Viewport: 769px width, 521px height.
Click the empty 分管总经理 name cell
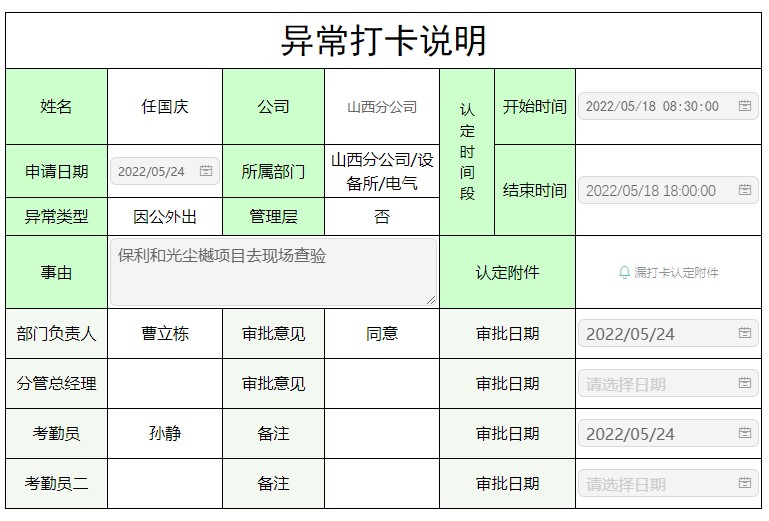click(x=165, y=384)
